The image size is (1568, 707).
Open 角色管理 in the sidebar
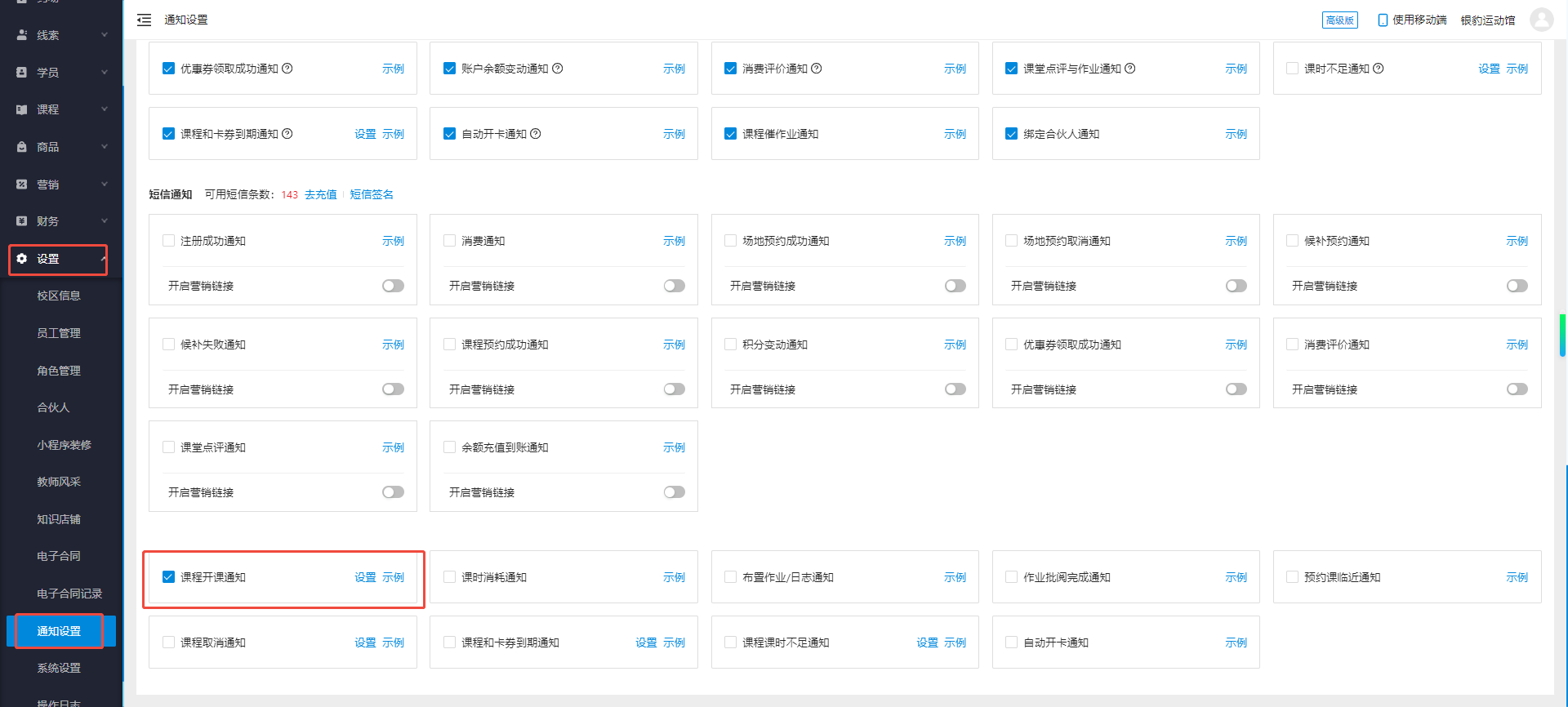pyautogui.click(x=59, y=371)
